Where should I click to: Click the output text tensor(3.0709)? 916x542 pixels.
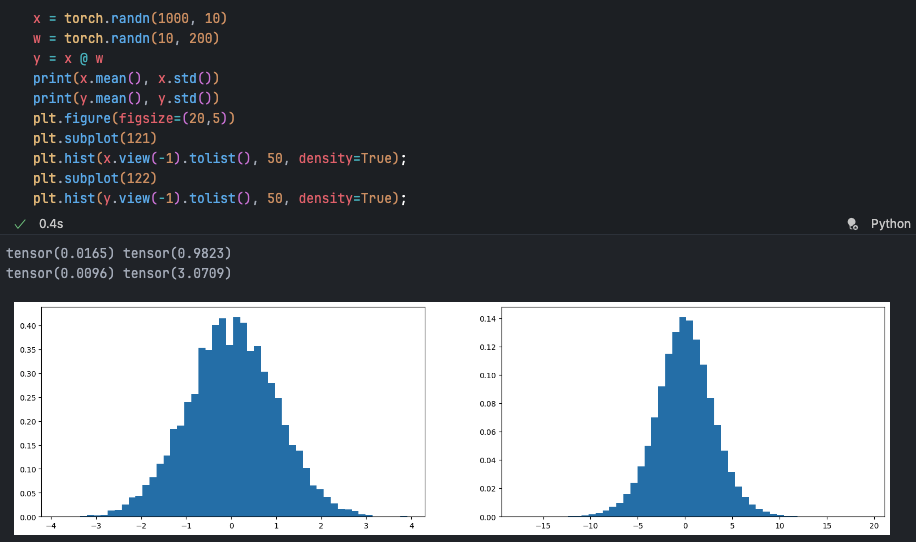[177, 272]
